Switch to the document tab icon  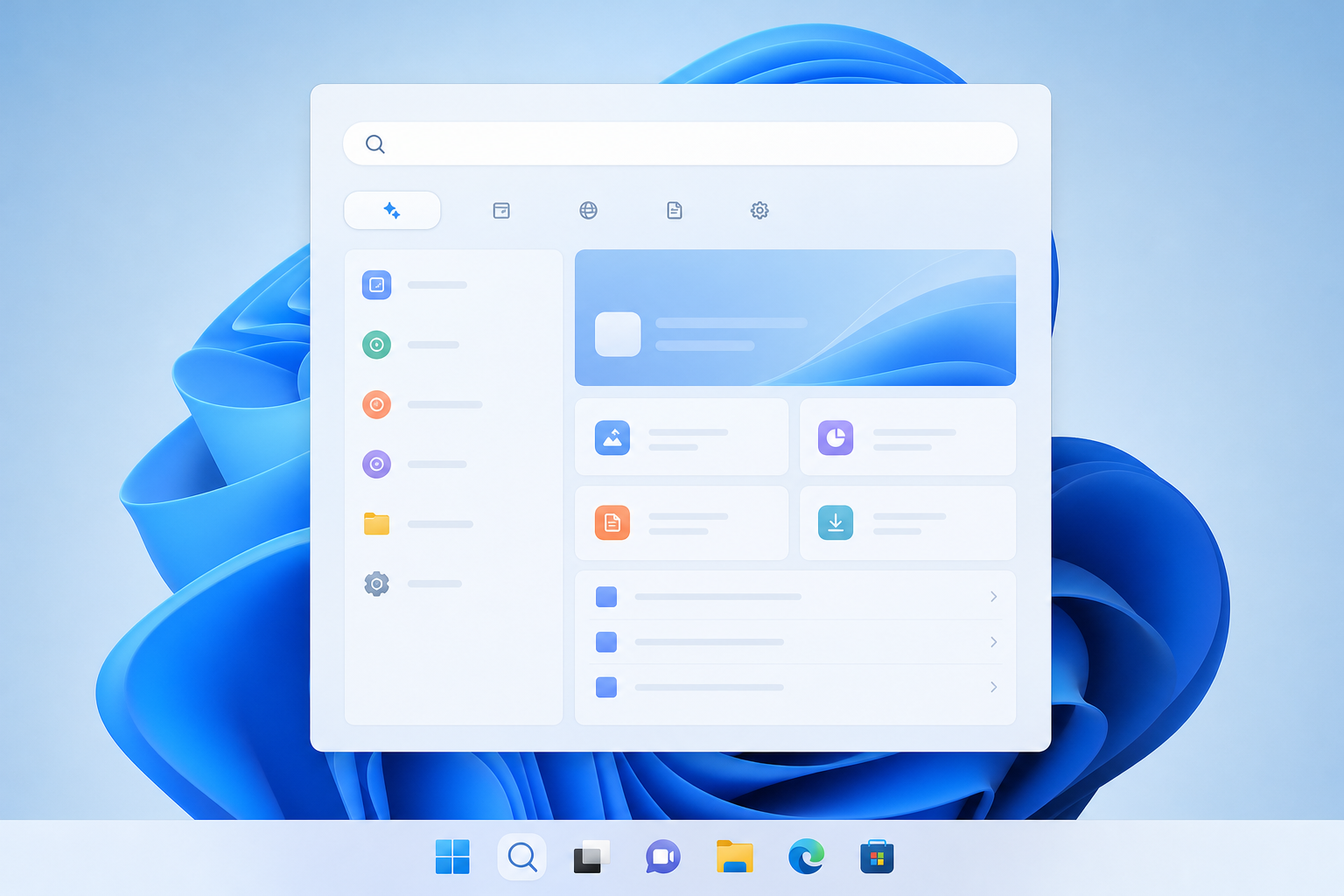pyautogui.click(x=675, y=210)
